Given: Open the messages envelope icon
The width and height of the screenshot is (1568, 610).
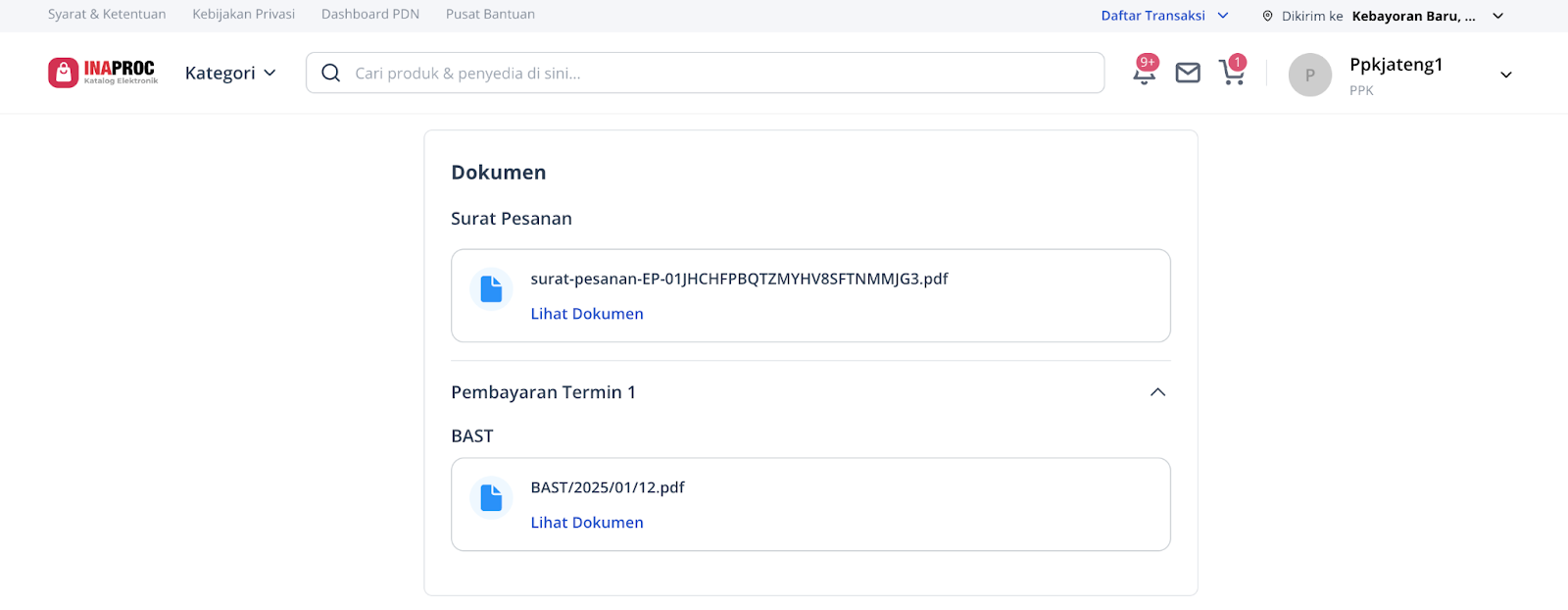Looking at the screenshot, I should (1188, 73).
